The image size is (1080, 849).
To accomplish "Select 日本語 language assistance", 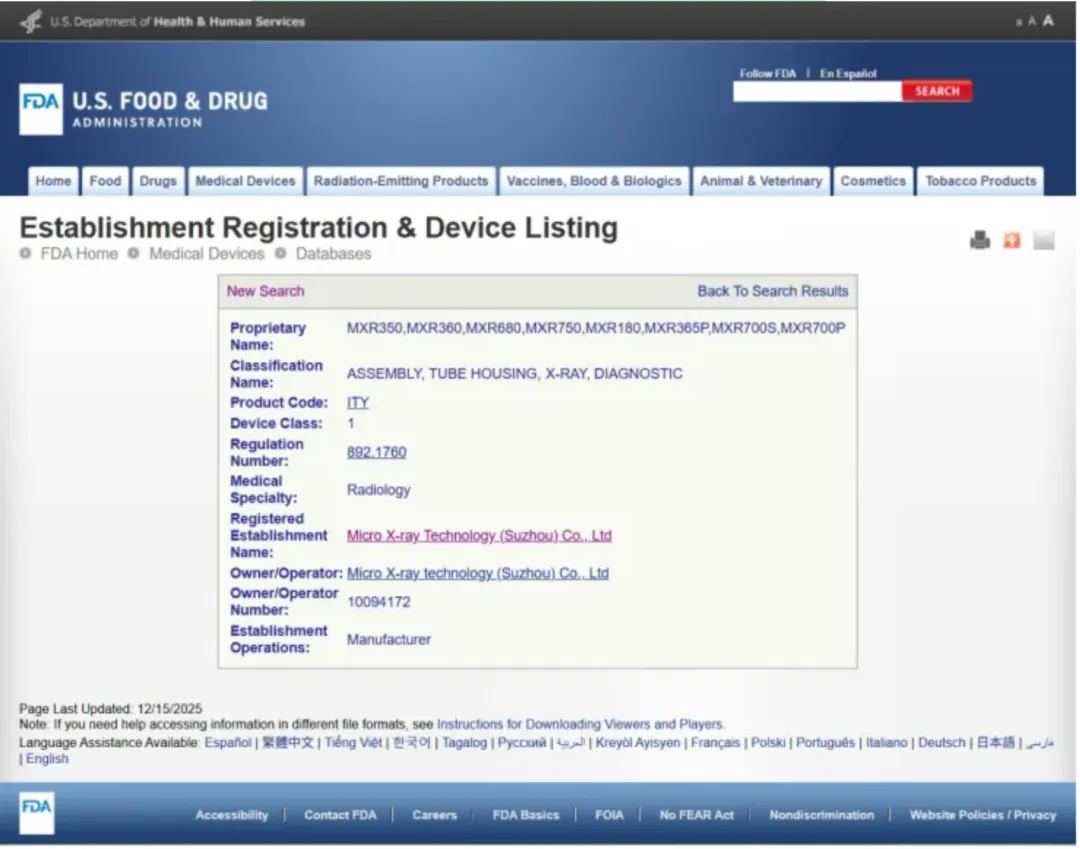I will click(x=995, y=742).
